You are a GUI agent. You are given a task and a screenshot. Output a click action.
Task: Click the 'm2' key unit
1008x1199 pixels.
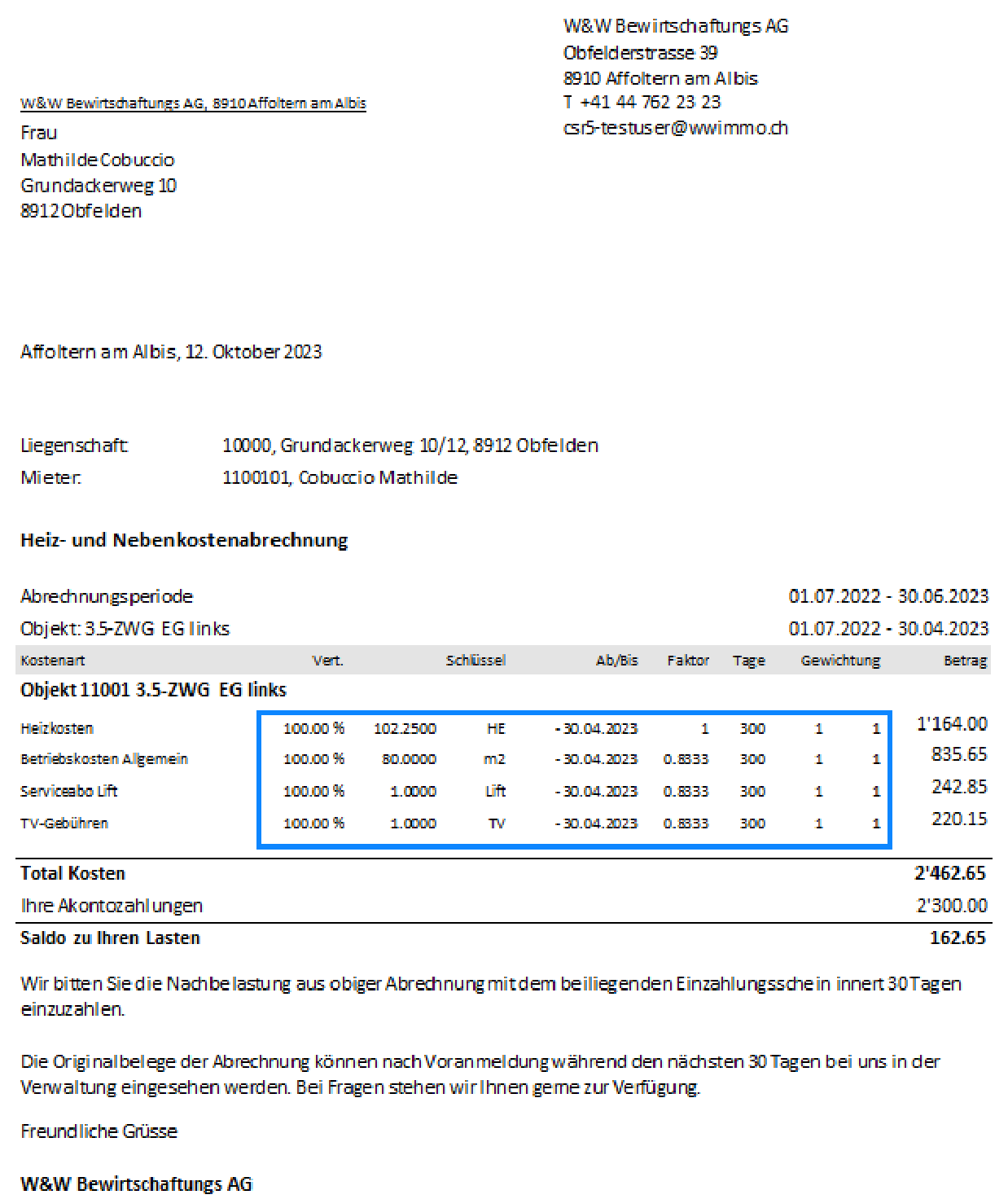(x=494, y=759)
